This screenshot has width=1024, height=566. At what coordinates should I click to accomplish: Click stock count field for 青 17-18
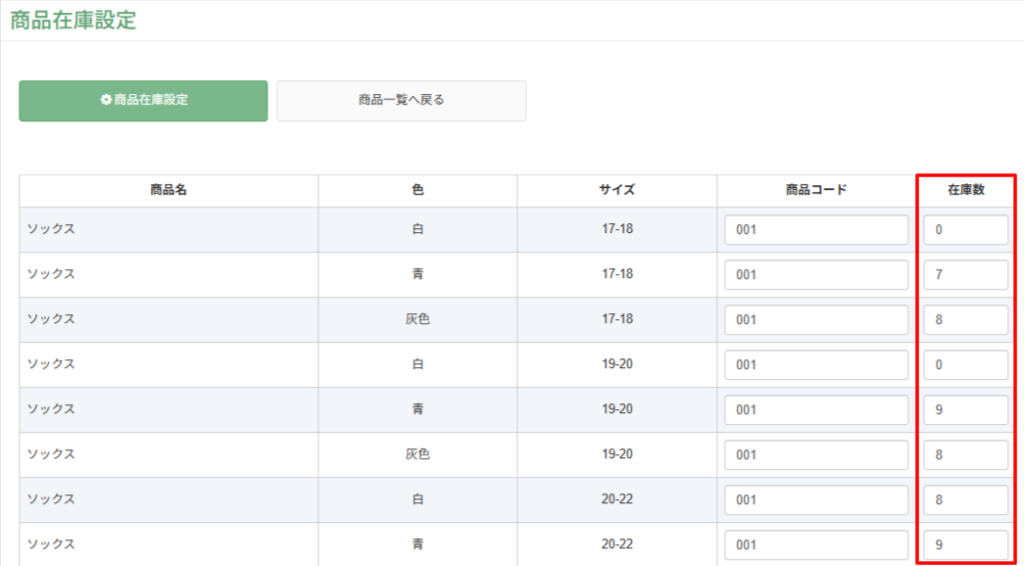tap(965, 275)
